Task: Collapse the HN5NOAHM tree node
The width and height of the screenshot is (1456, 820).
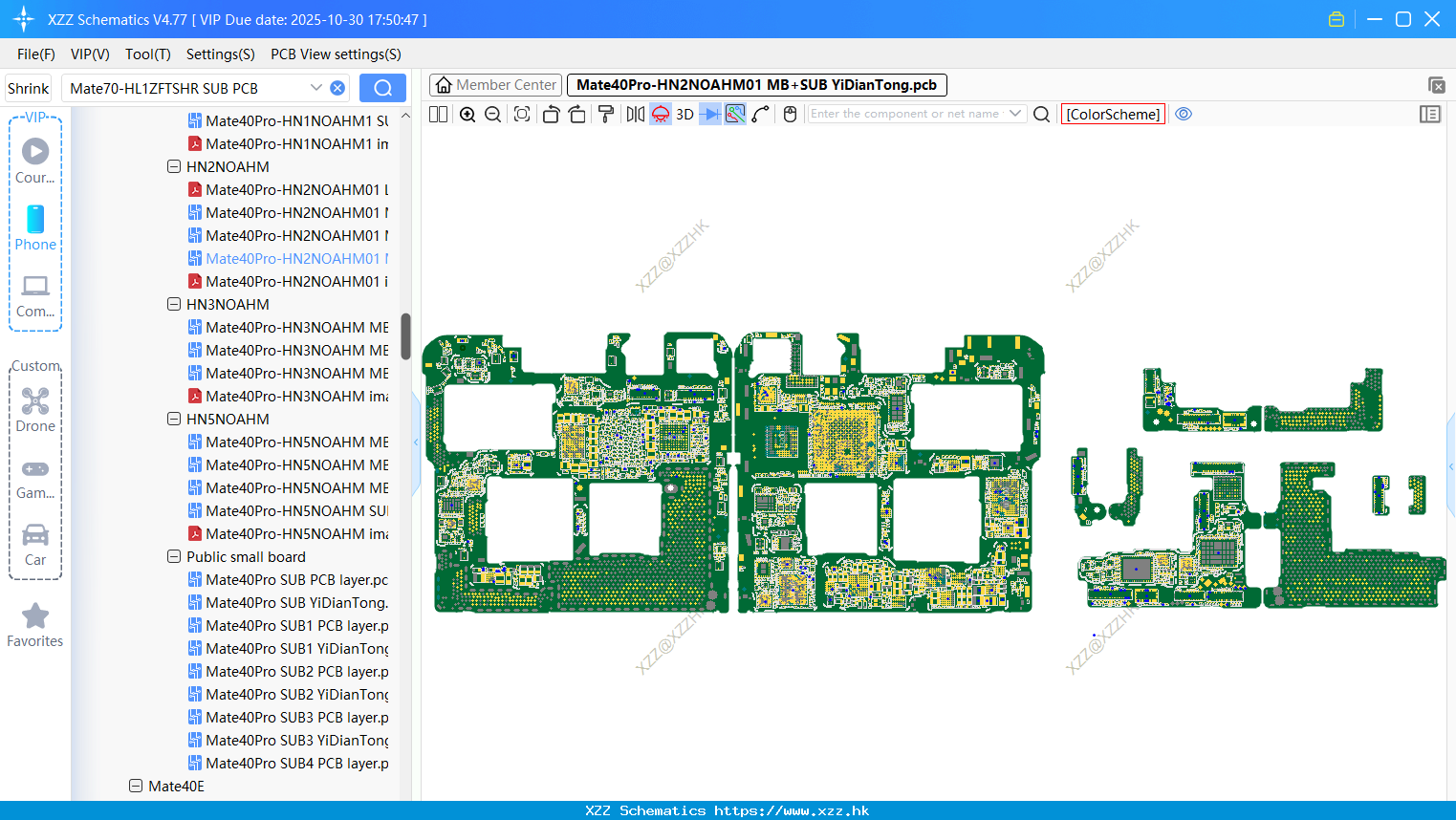Action: [174, 419]
